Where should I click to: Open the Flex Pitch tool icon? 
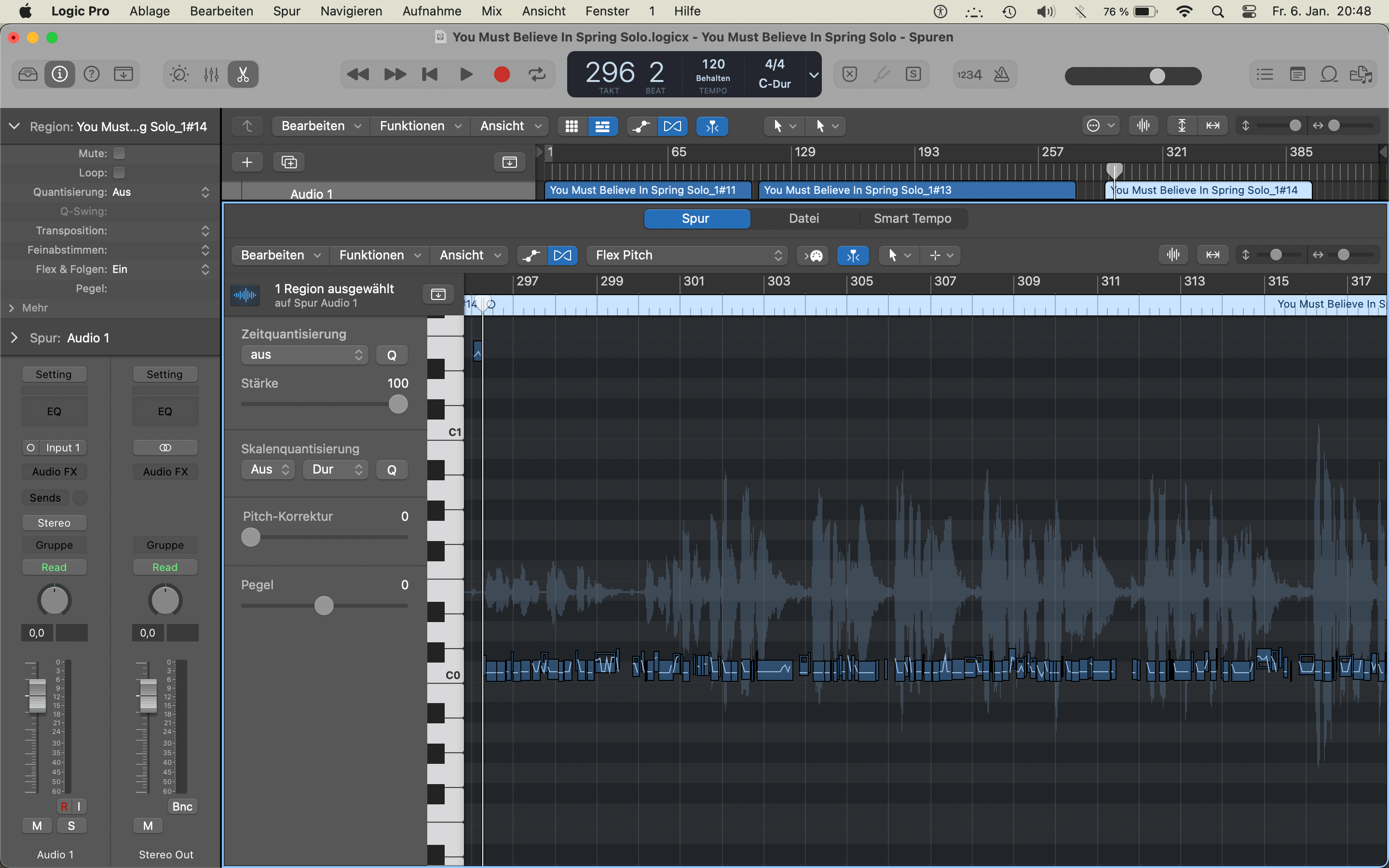tap(562, 256)
